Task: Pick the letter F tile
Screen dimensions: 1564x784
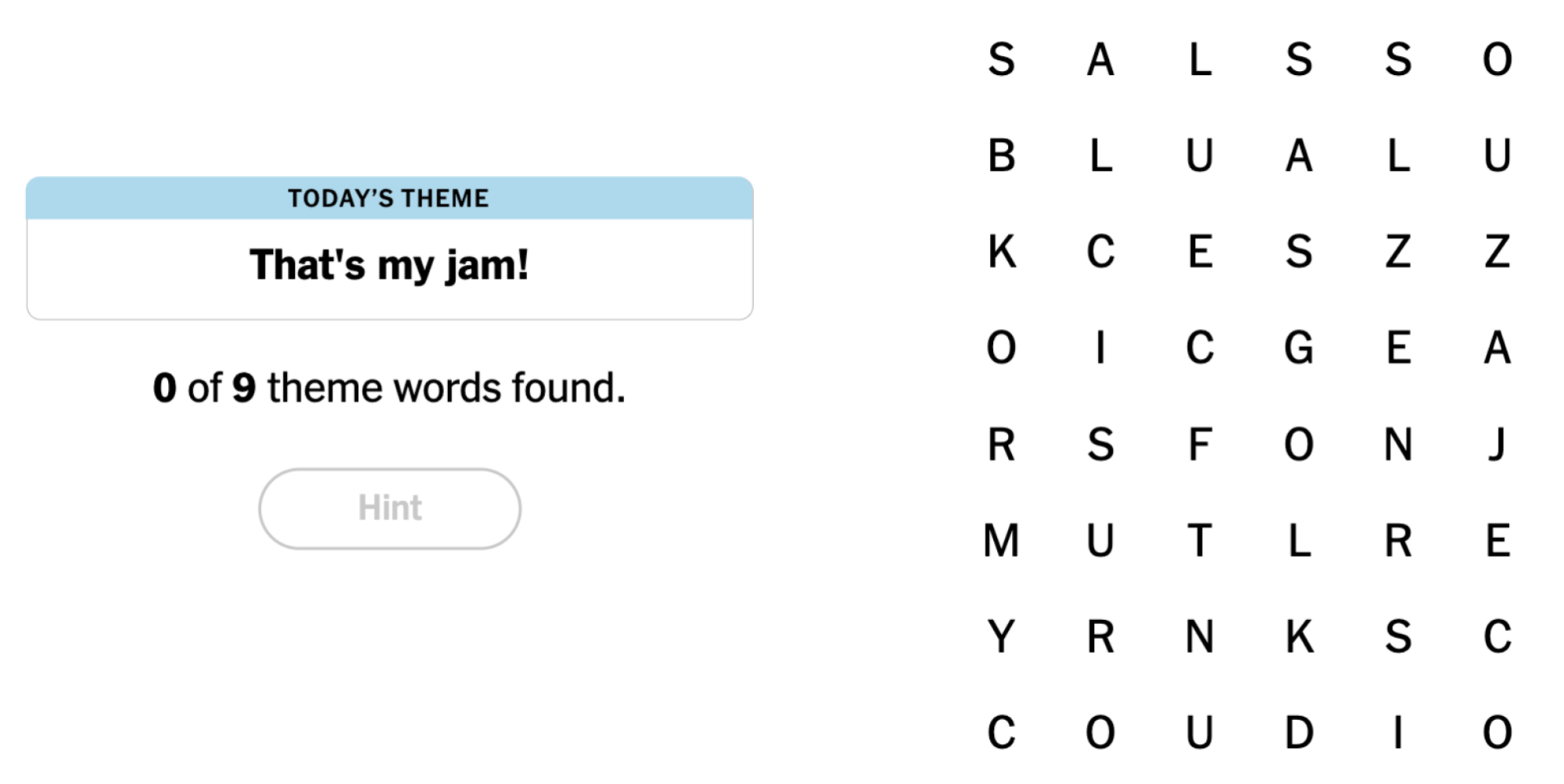Action: click(1200, 444)
